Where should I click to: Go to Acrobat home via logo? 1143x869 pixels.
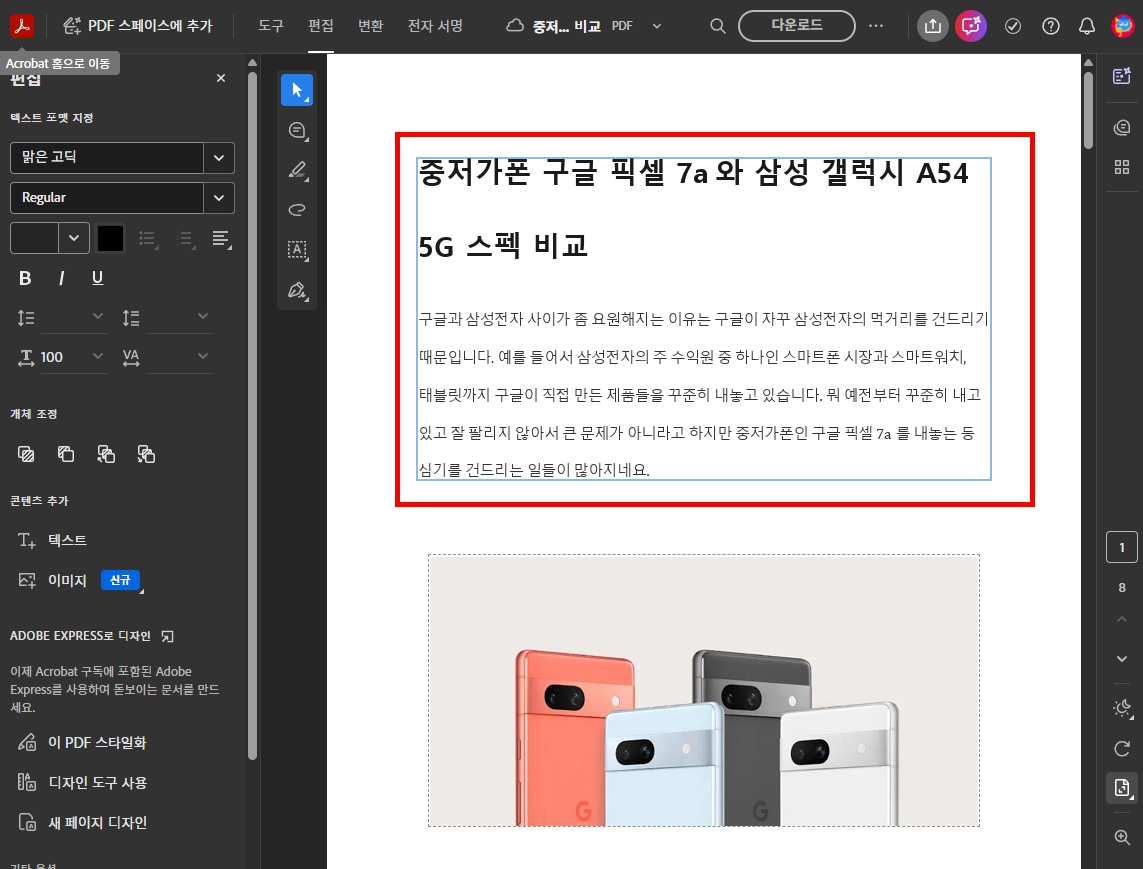pos(22,26)
